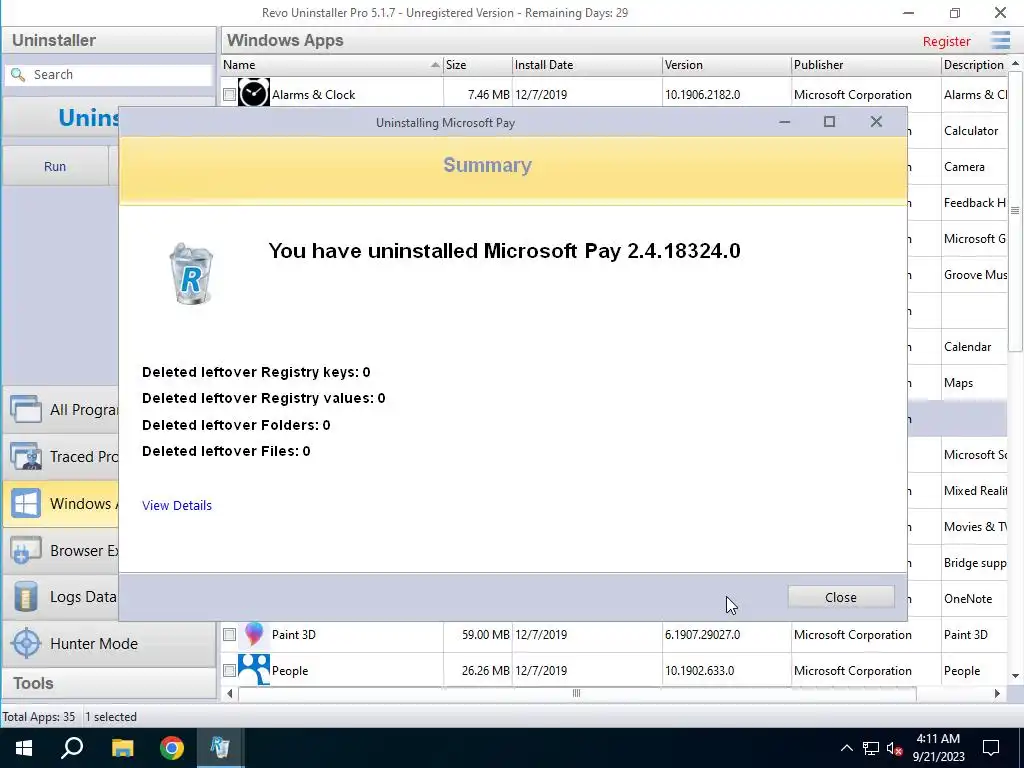
Task: Click the Revo recycle bin logo in the Summary dialog
Action: (191, 273)
